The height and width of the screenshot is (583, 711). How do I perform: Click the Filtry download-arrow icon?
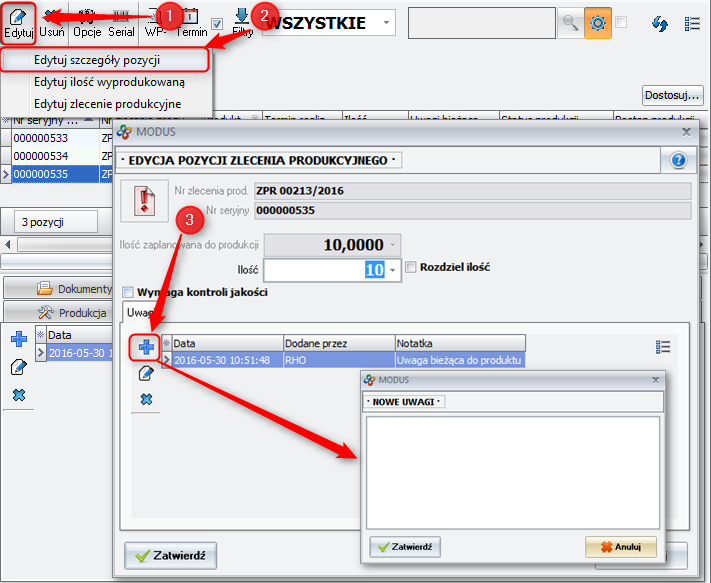click(242, 22)
